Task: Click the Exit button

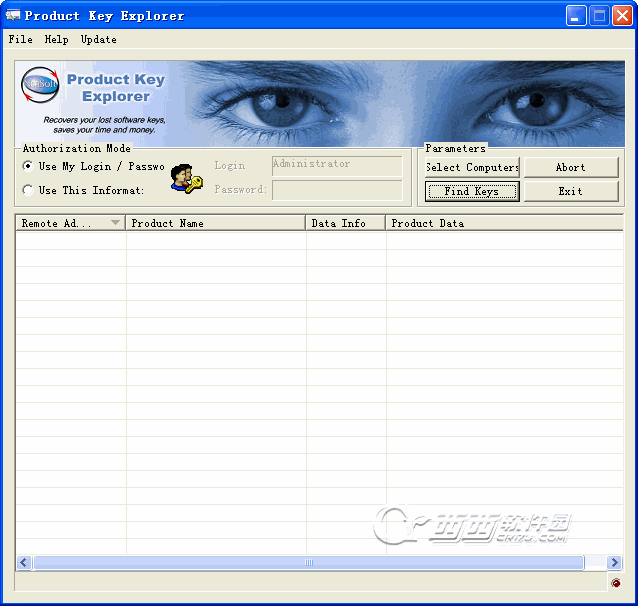Action: click(x=571, y=191)
